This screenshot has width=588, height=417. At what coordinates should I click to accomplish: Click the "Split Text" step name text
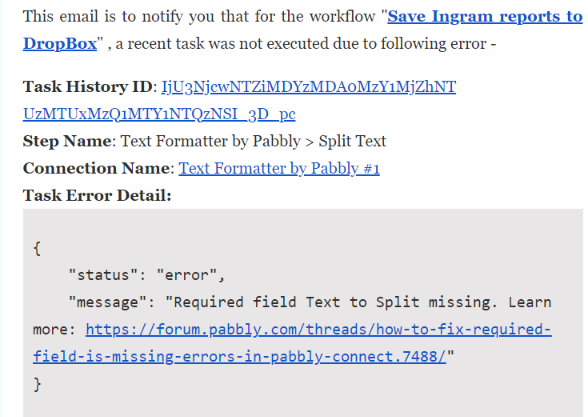(352, 141)
